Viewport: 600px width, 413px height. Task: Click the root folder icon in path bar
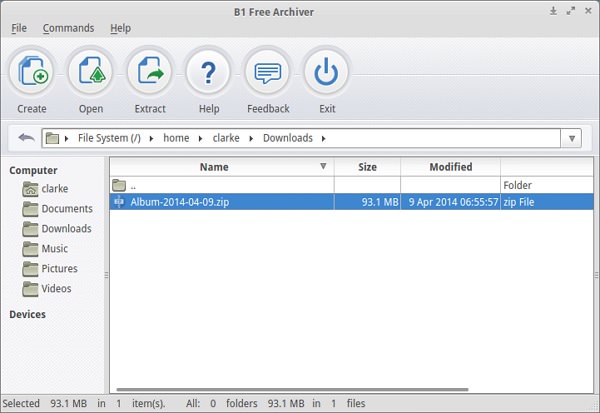click(x=52, y=138)
